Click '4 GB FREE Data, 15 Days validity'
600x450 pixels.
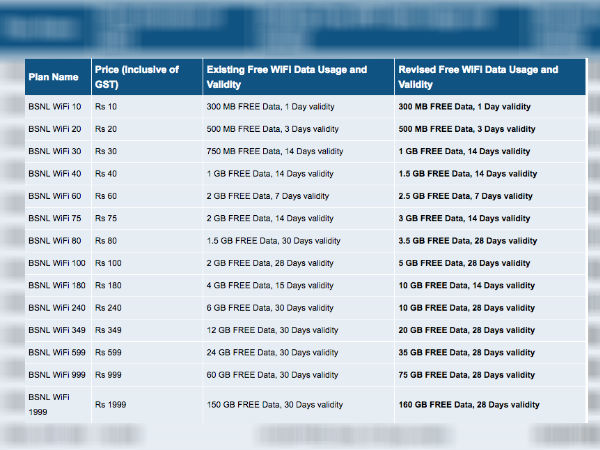click(270, 285)
